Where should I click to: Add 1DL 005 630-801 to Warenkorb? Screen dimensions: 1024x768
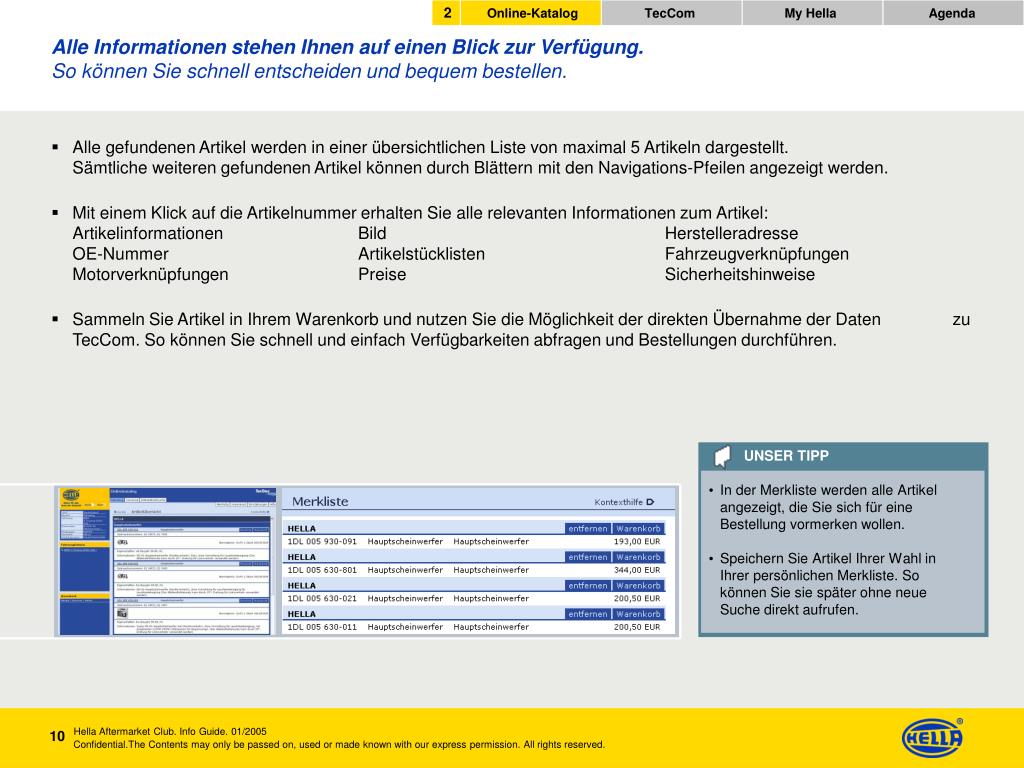click(638, 557)
